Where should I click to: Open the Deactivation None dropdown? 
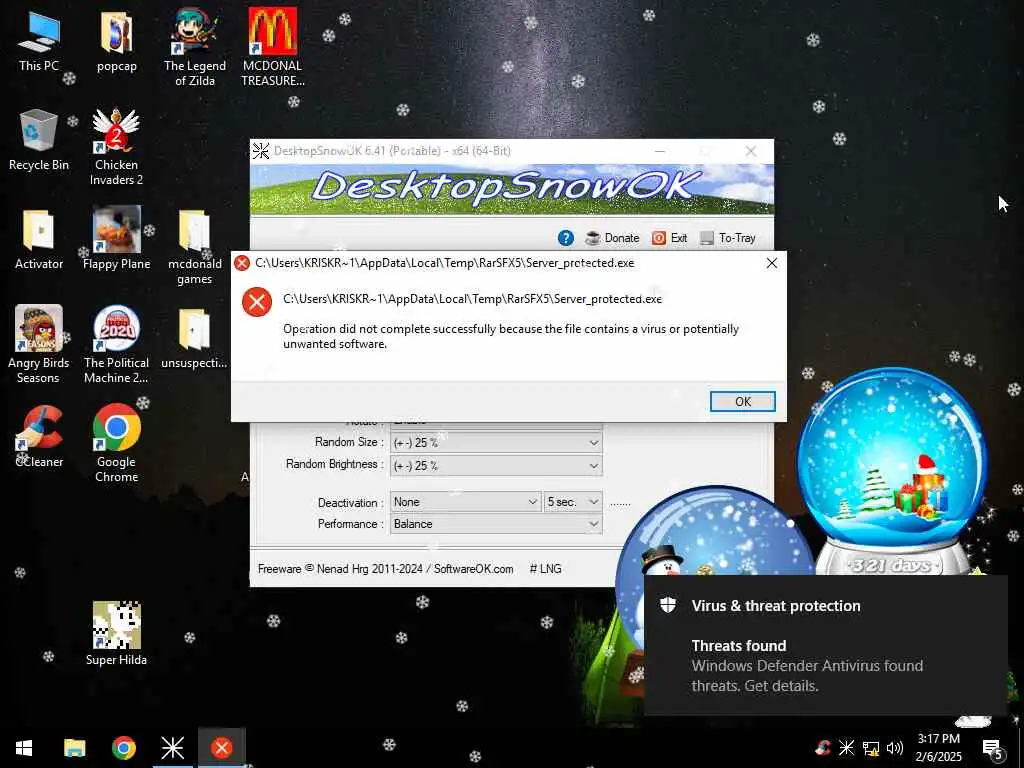pyautogui.click(x=465, y=502)
